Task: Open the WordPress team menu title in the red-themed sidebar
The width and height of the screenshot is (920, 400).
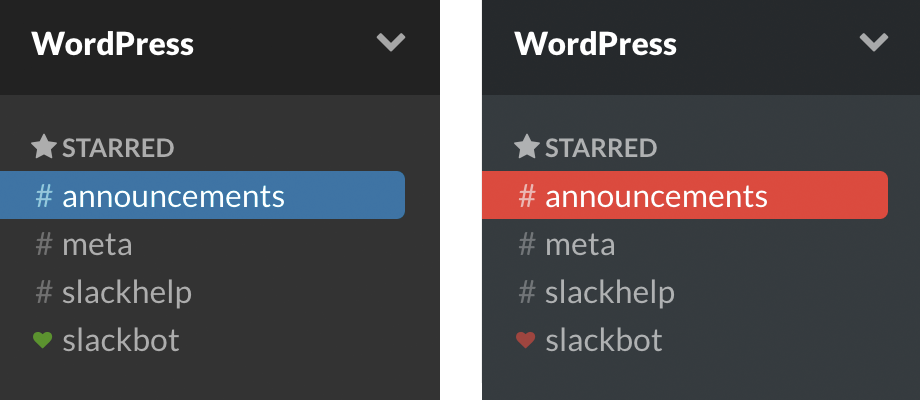Action: pyautogui.click(x=595, y=44)
